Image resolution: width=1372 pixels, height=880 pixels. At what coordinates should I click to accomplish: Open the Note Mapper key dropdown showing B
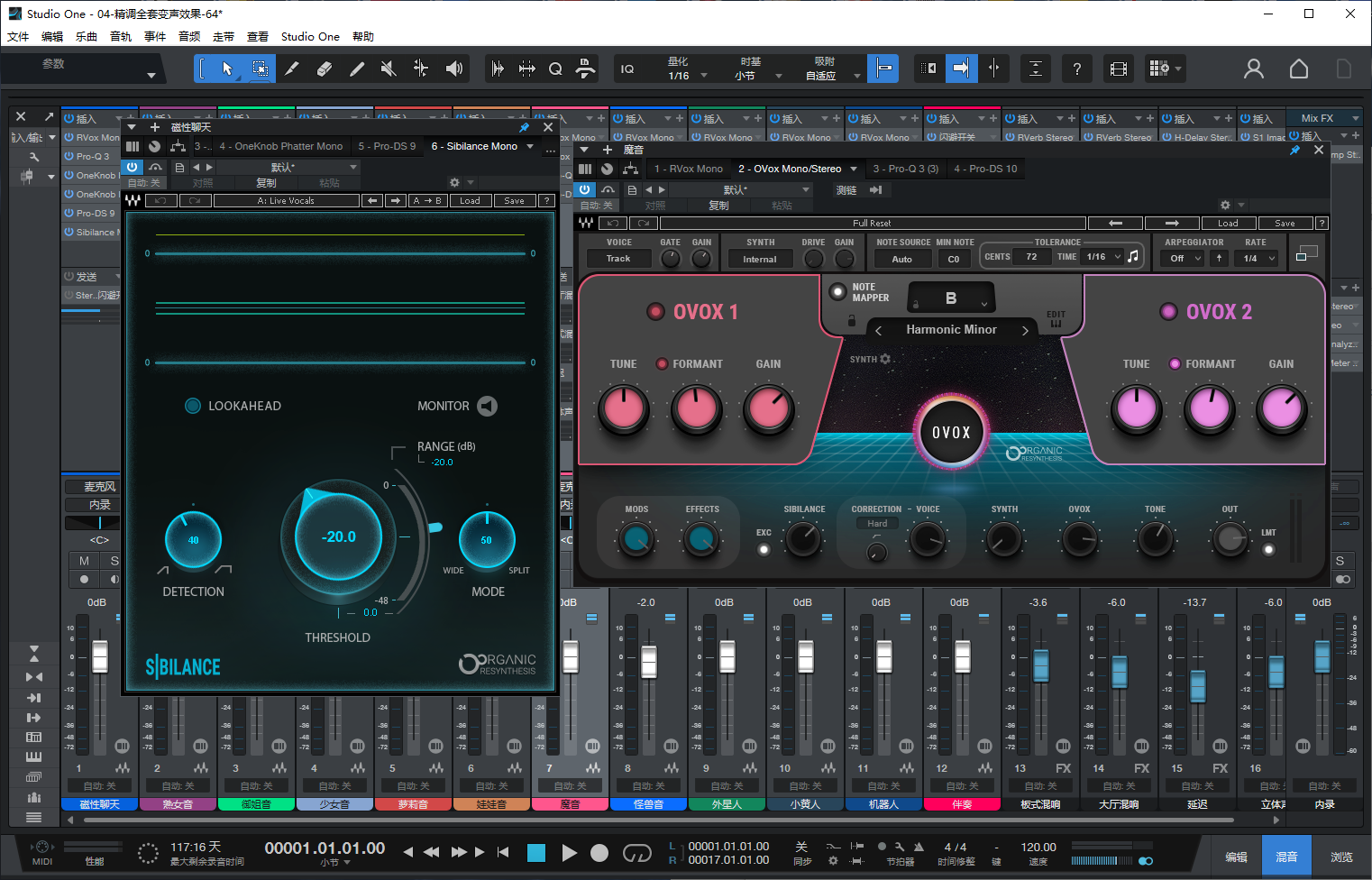click(951, 297)
